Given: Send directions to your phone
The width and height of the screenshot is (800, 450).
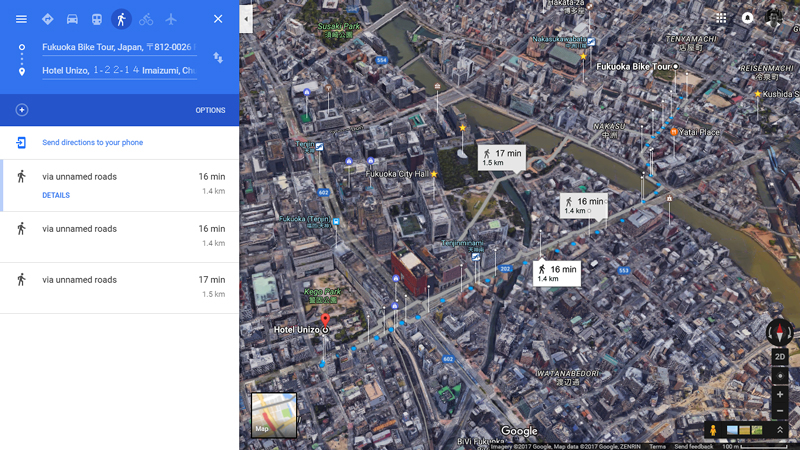Looking at the screenshot, I should tap(92, 142).
